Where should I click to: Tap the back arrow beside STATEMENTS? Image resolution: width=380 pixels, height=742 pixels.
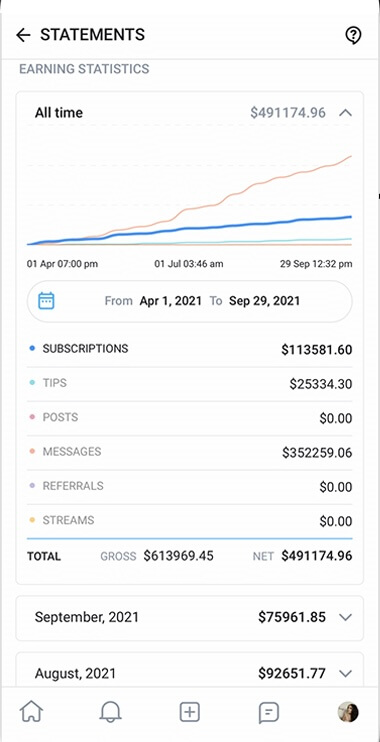click(x=23, y=35)
